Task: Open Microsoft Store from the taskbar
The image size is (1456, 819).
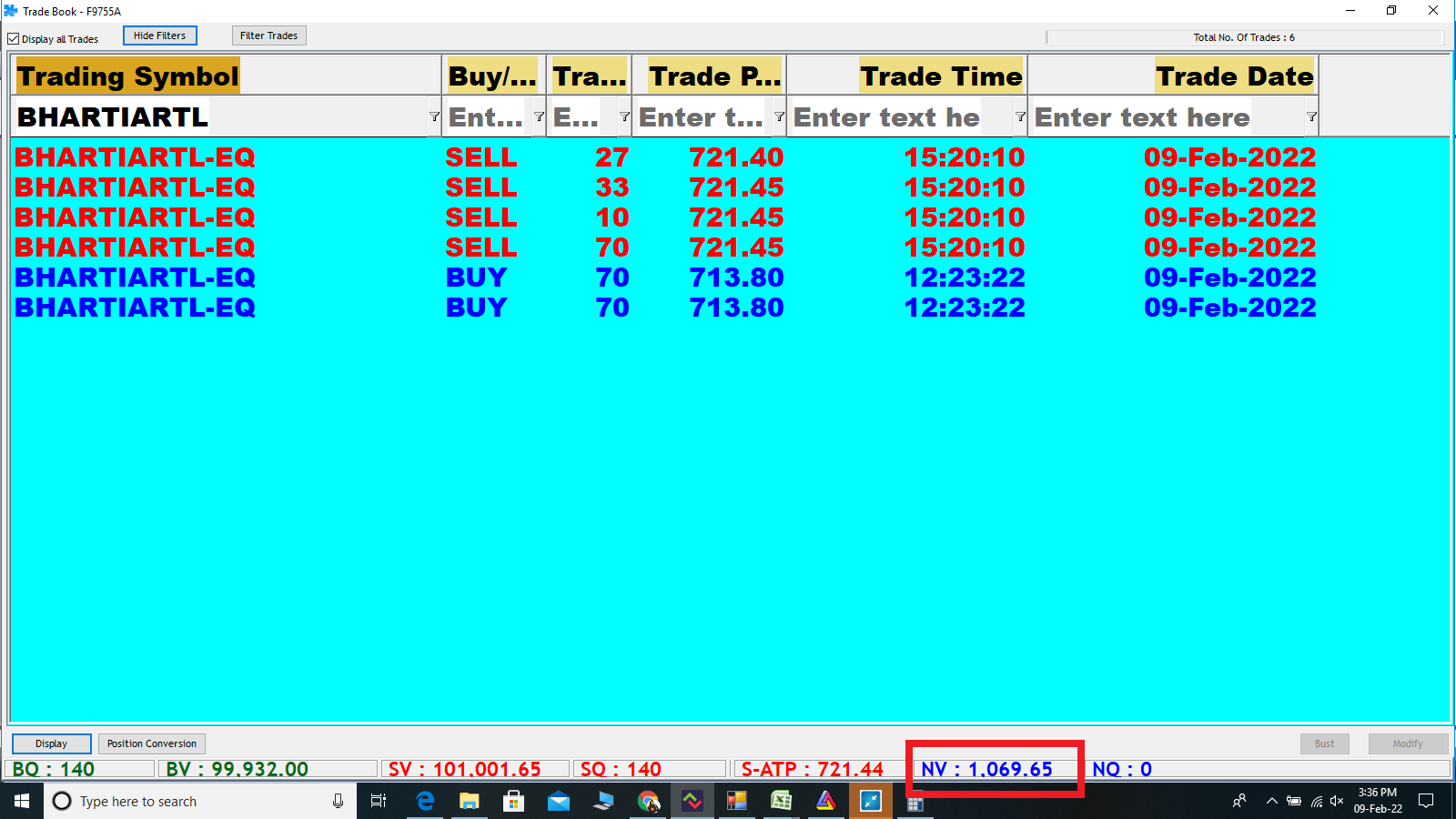Action: coord(514,801)
